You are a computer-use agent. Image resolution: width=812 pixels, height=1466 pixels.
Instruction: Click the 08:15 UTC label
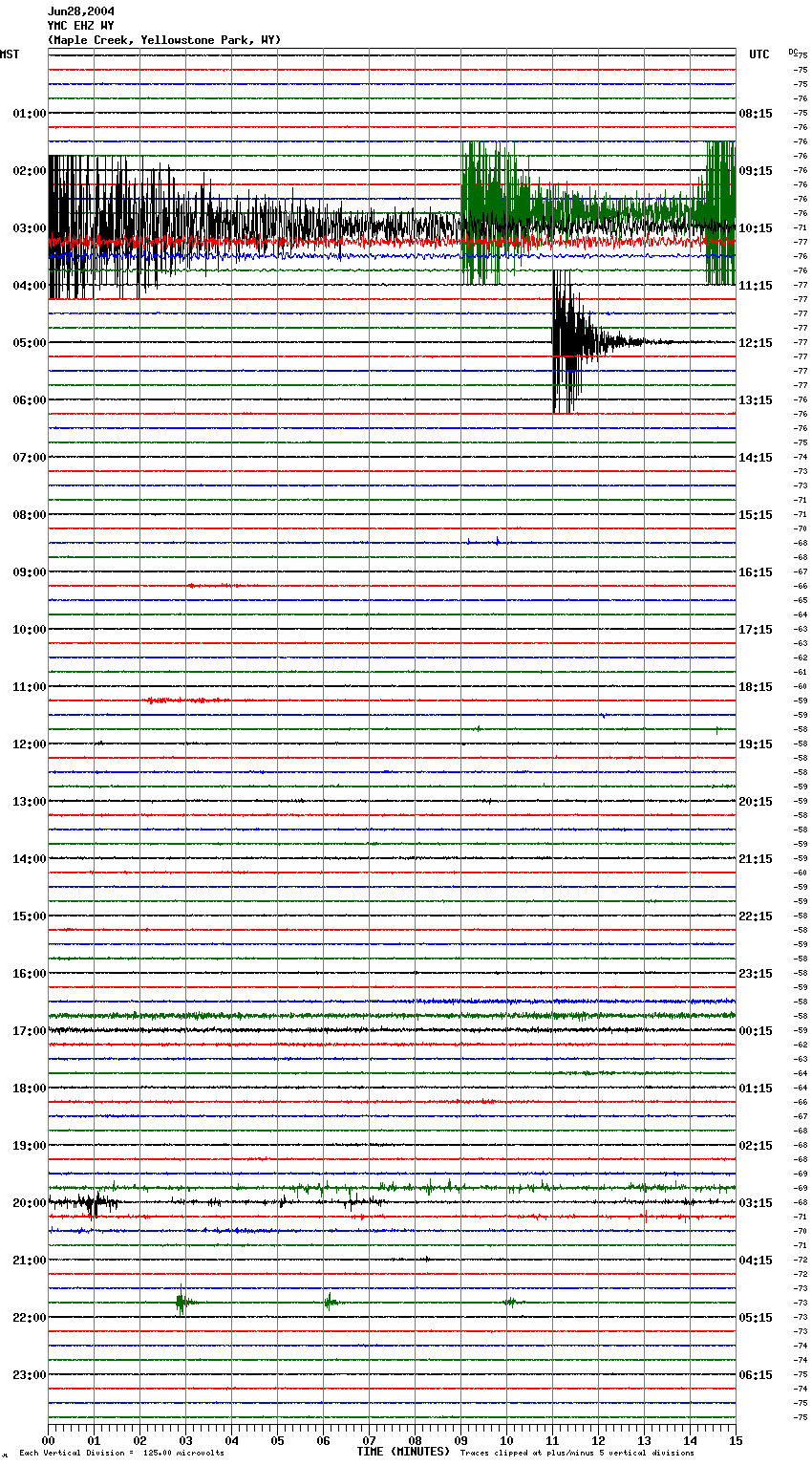(756, 113)
